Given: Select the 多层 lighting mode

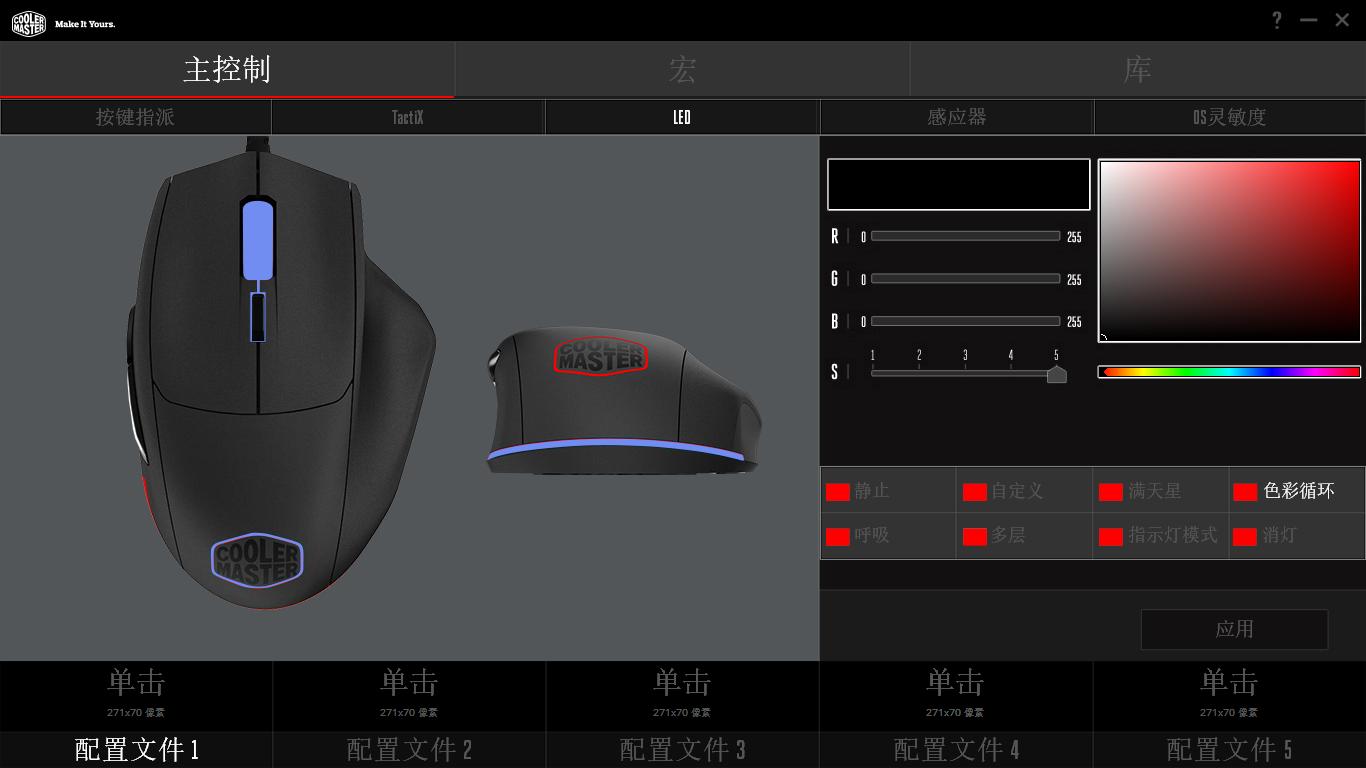Looking at the screenshot, I should coord(1025,536).
